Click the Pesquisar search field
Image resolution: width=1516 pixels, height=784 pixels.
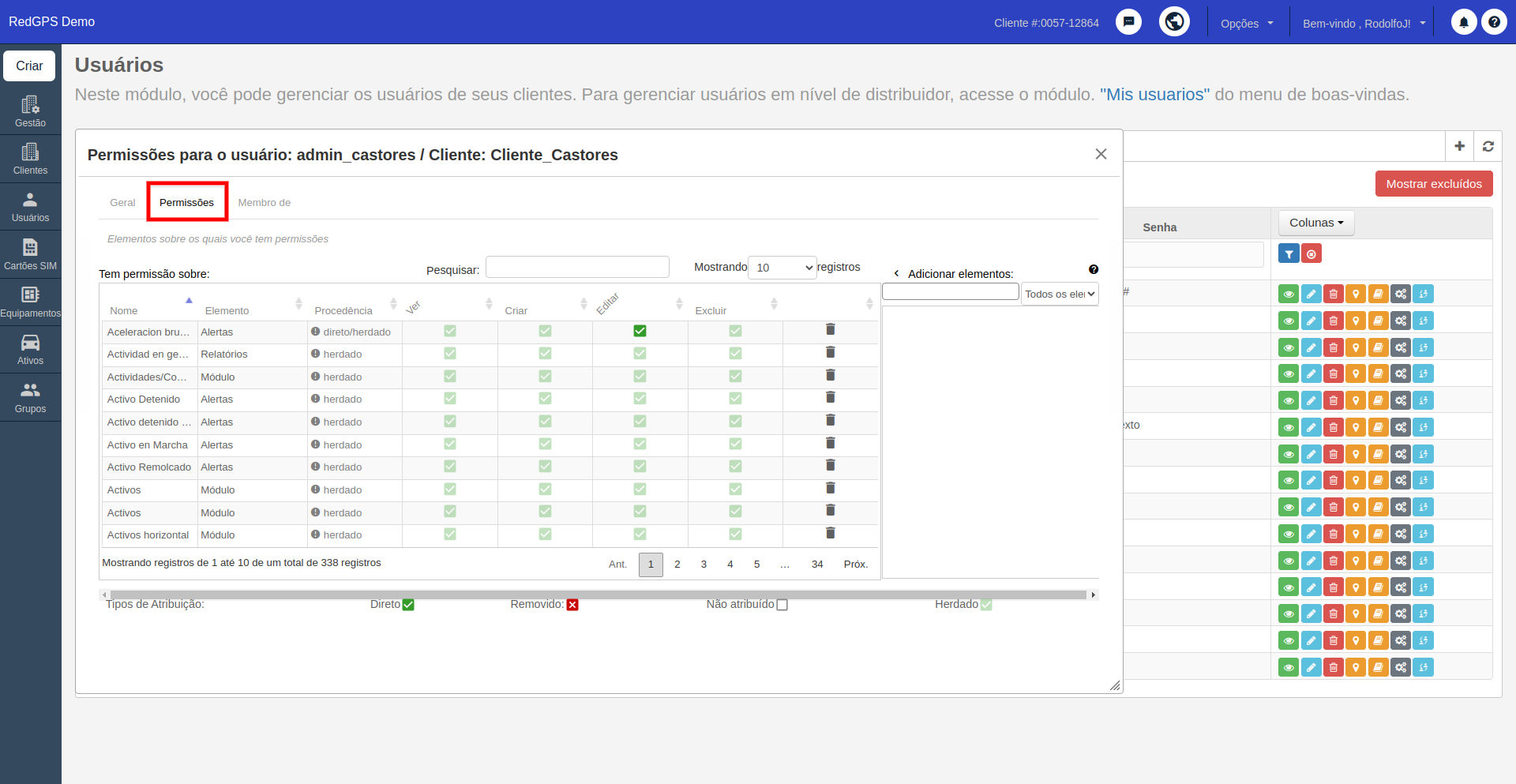(x=577, y=267)
